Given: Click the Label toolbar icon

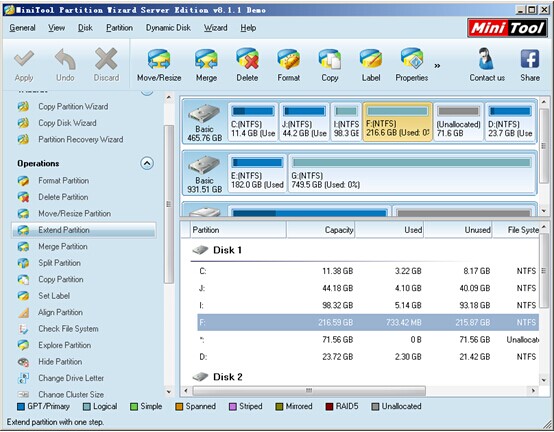Looking at the screenshot, I should pyautogui.click(x=371, y=59).
